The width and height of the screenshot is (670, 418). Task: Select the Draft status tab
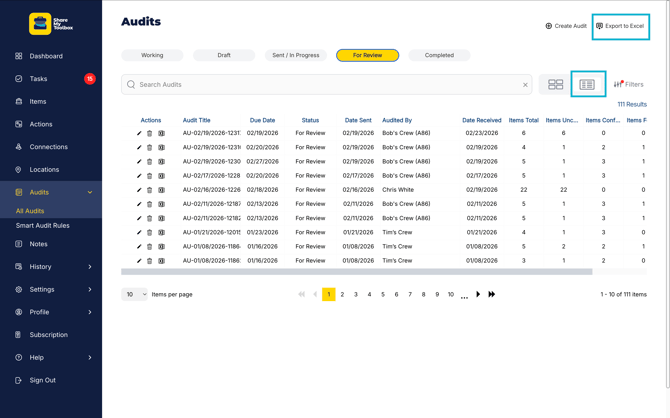(224, 55)
